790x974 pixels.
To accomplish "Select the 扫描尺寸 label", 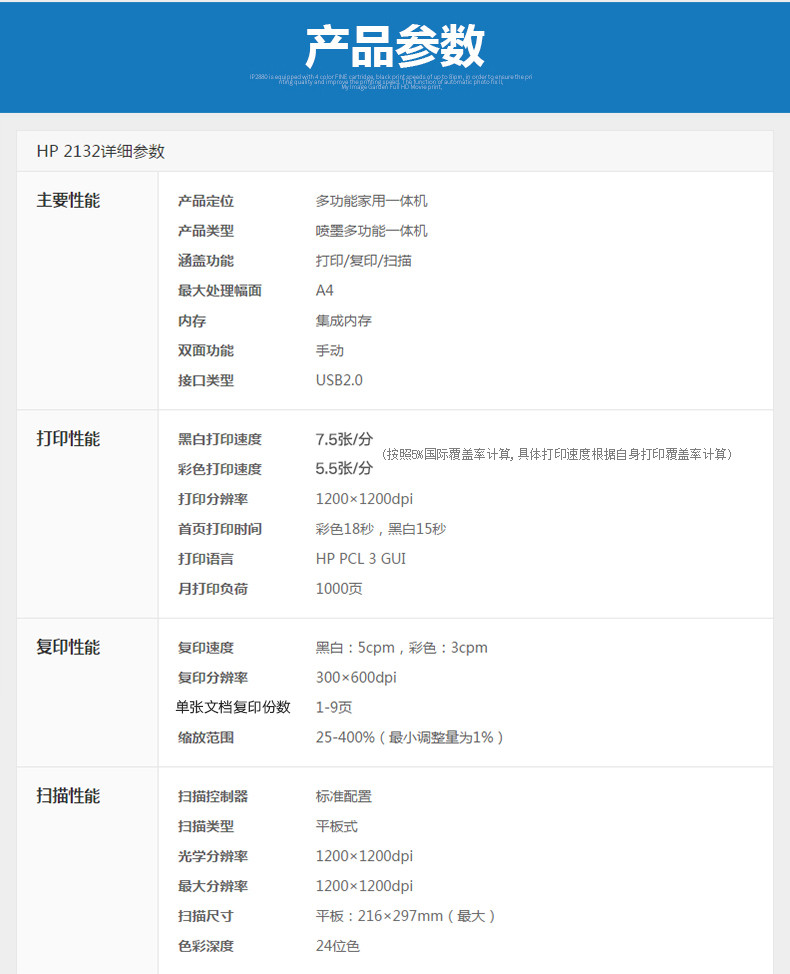I will pos(206,916).
